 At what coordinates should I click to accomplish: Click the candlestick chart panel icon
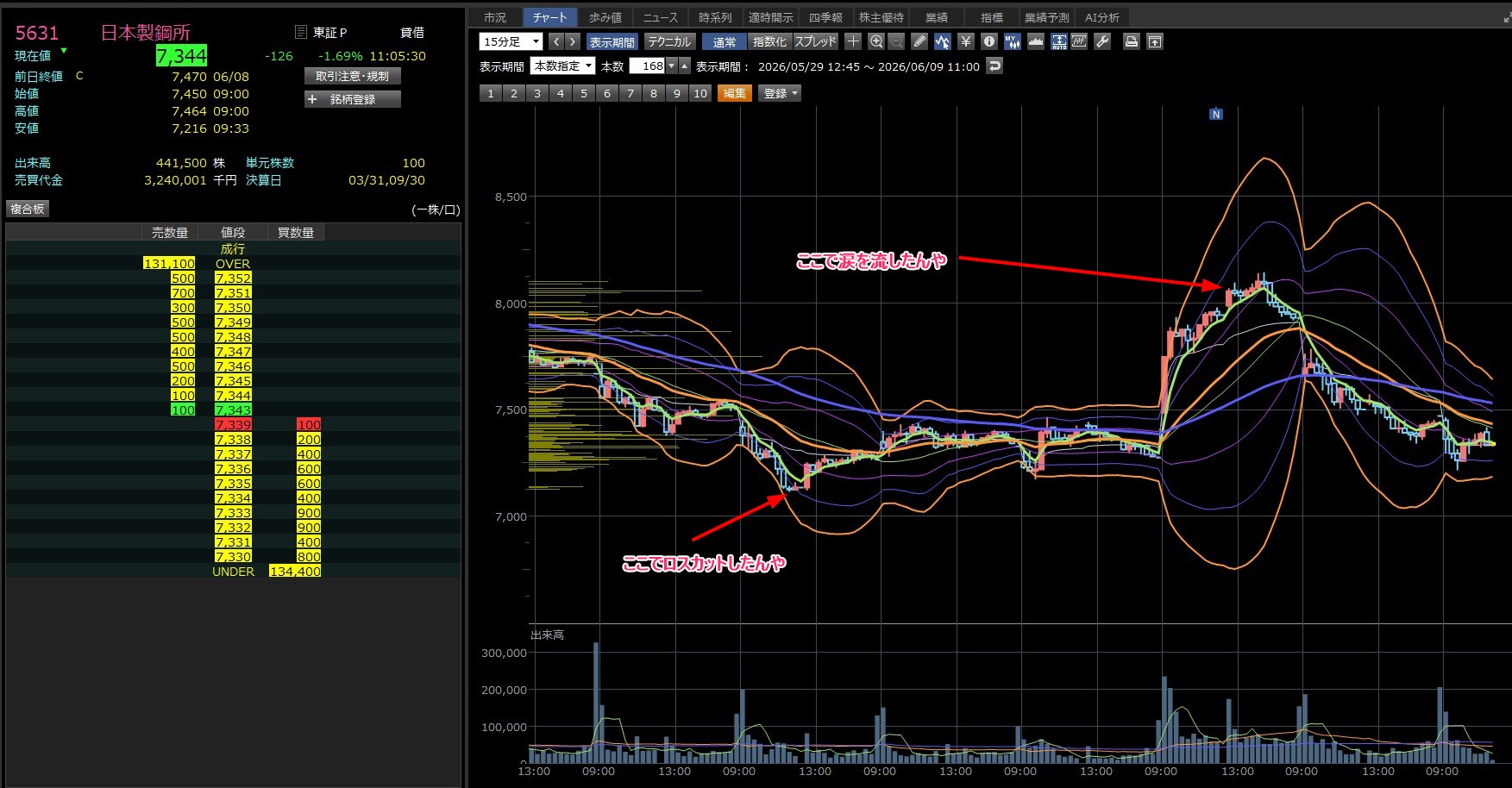[1079, 41]
